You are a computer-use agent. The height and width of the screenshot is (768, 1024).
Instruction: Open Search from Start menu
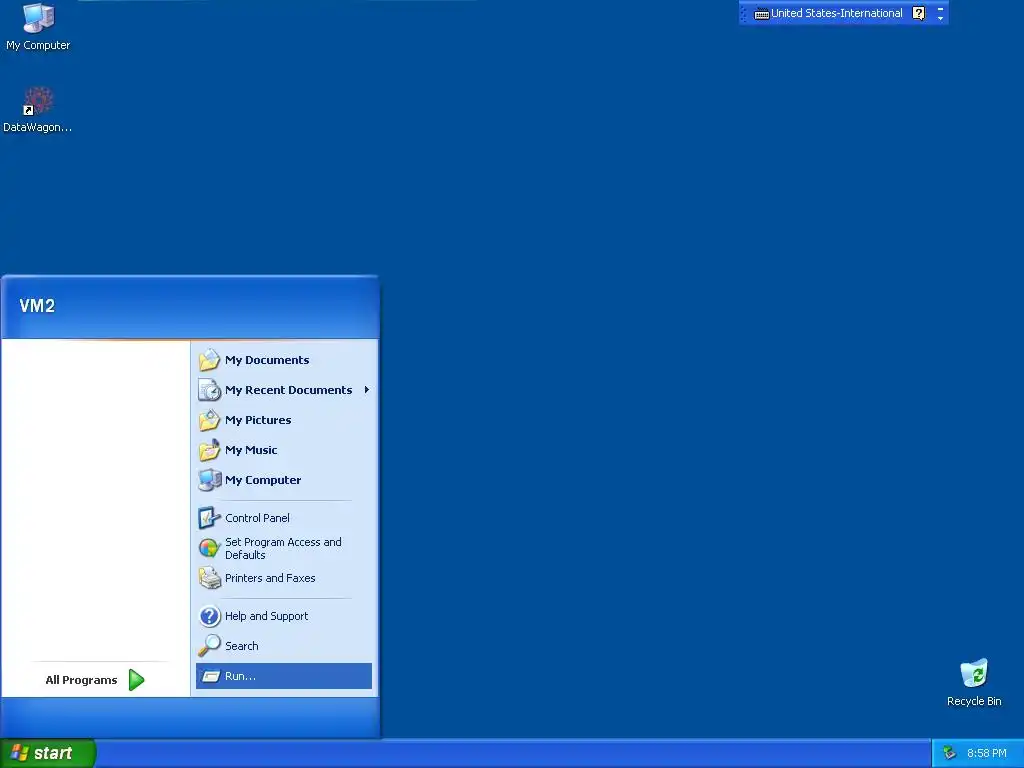point(284,646)
